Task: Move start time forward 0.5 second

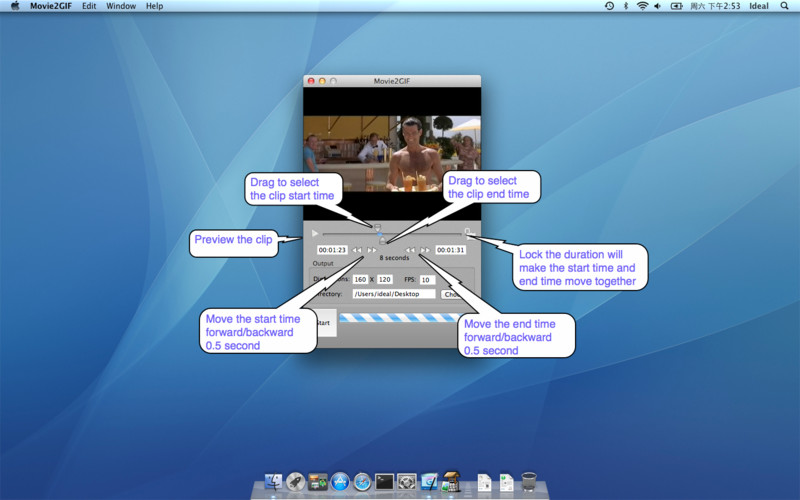Action: [x=372, y=250]
